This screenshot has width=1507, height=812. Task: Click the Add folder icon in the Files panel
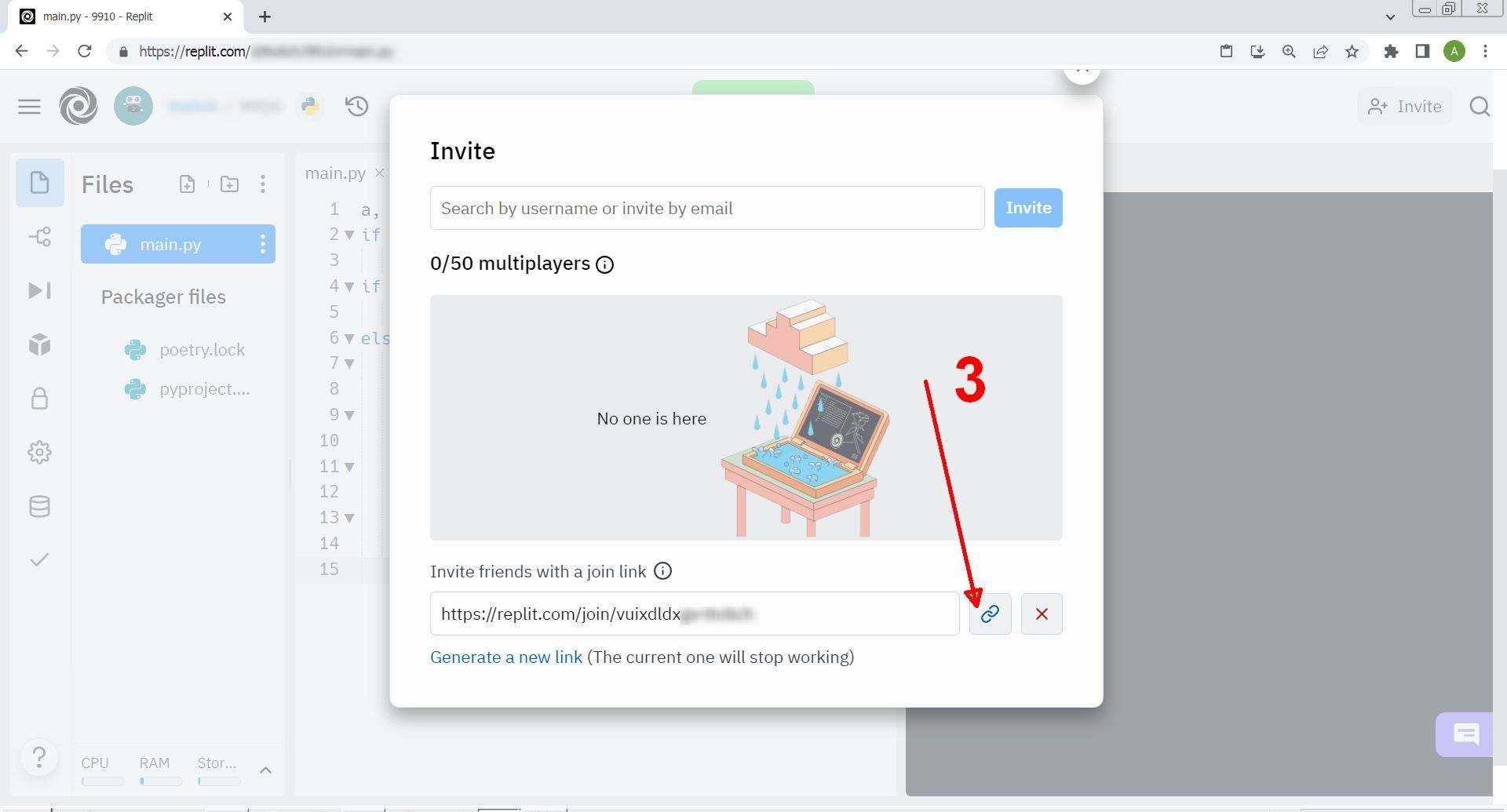coord(229,184)
